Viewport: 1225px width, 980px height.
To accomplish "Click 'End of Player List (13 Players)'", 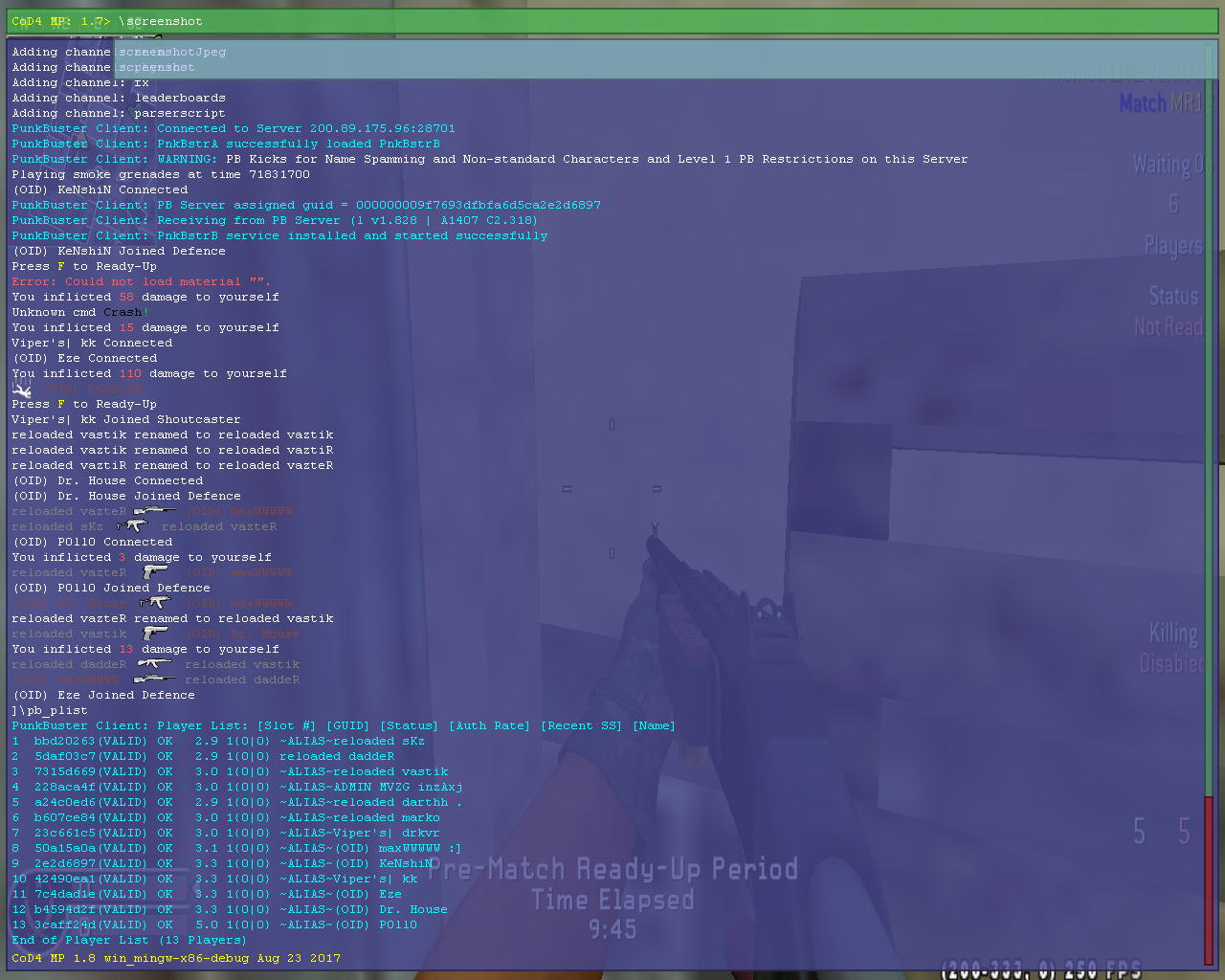I will tap(129, 940).
